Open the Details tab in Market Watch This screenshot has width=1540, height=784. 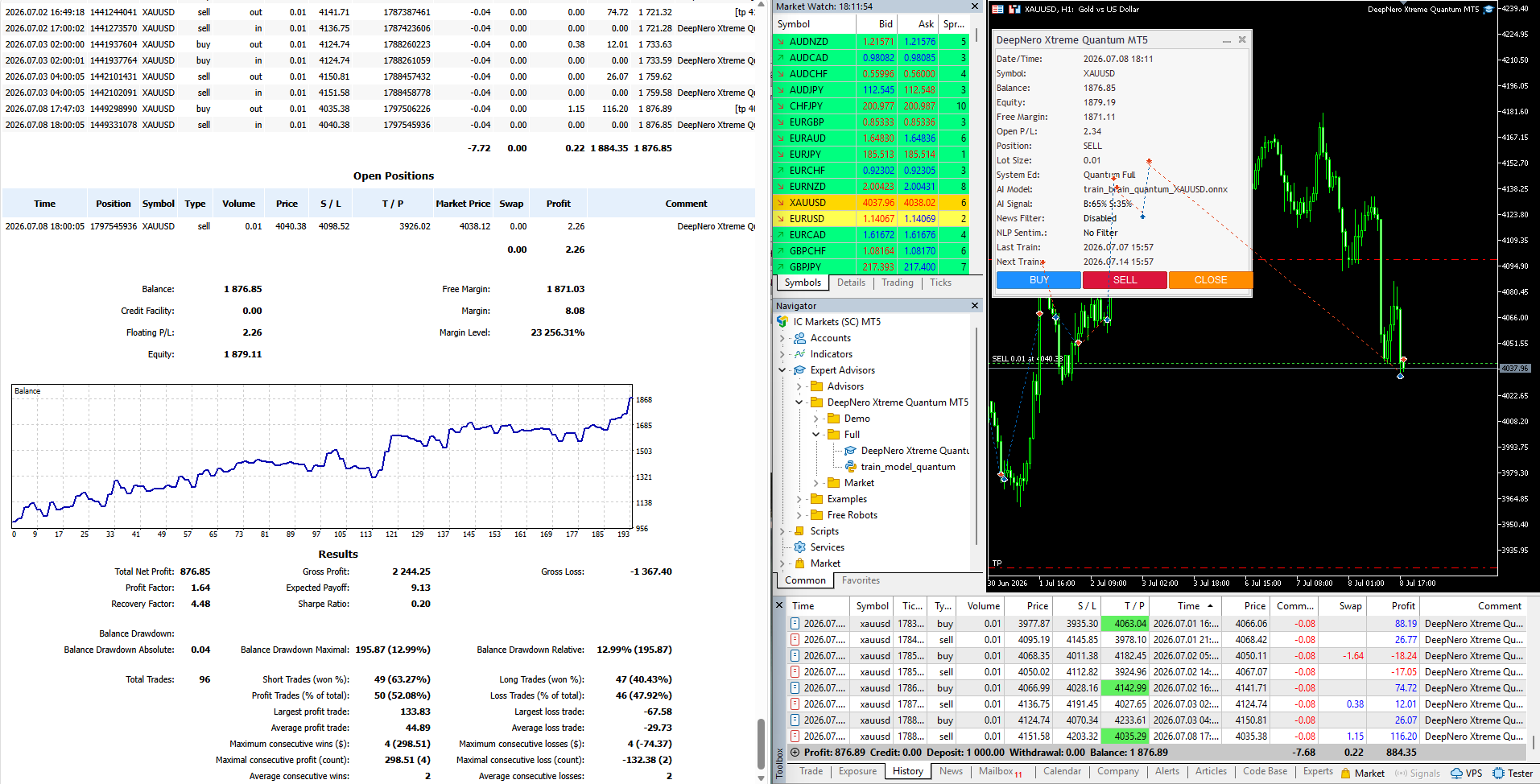851,283
